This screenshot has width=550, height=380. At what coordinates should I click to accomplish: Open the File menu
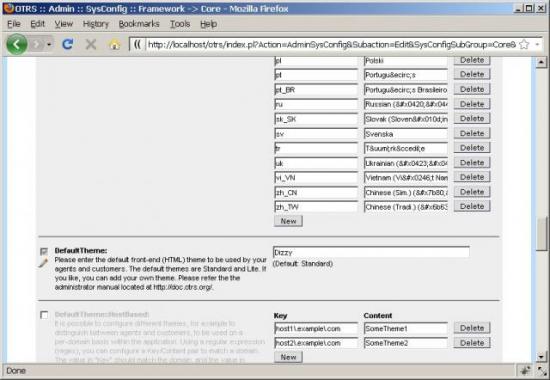14,24
